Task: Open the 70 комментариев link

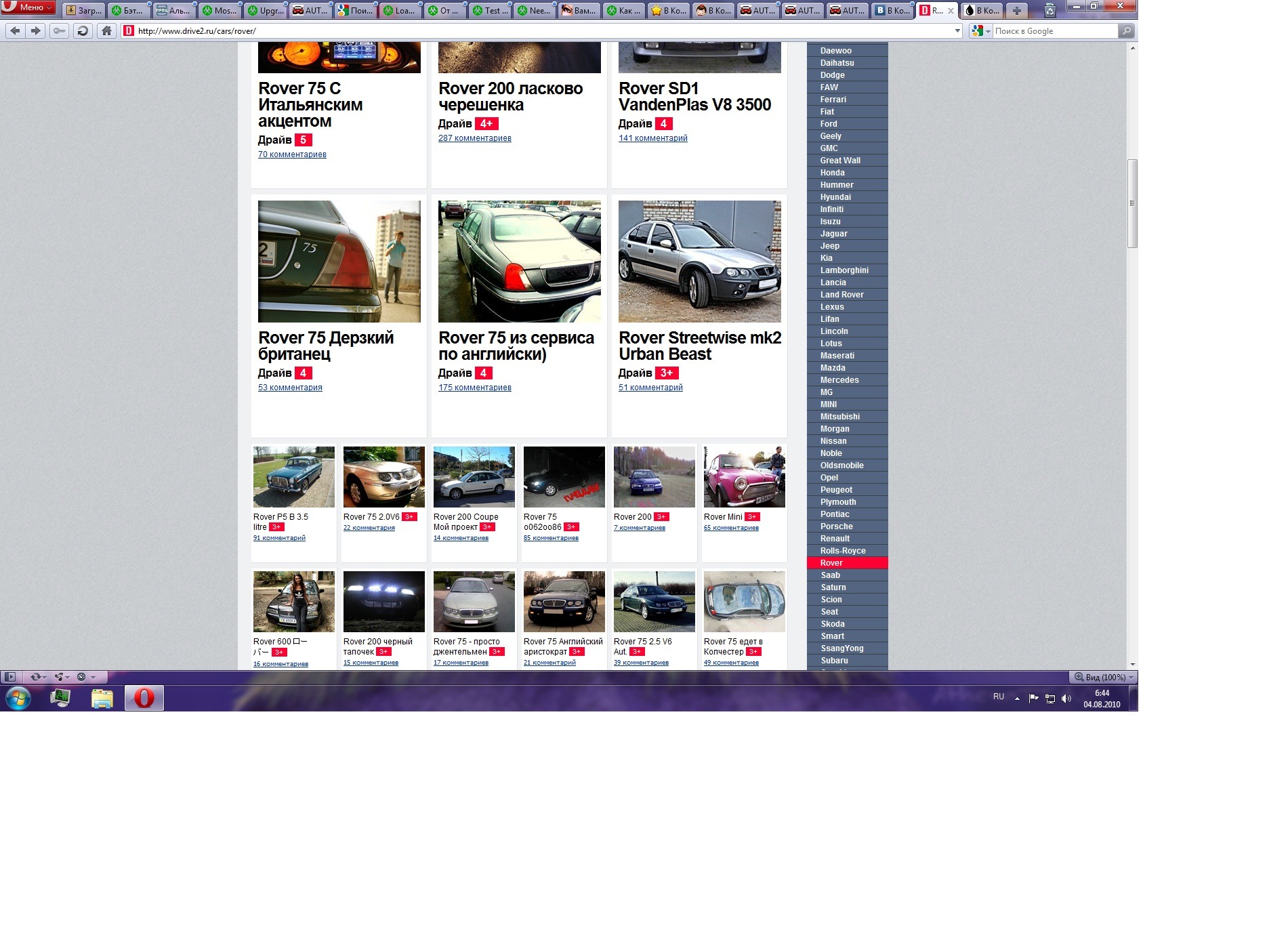Action: [292, 154]
